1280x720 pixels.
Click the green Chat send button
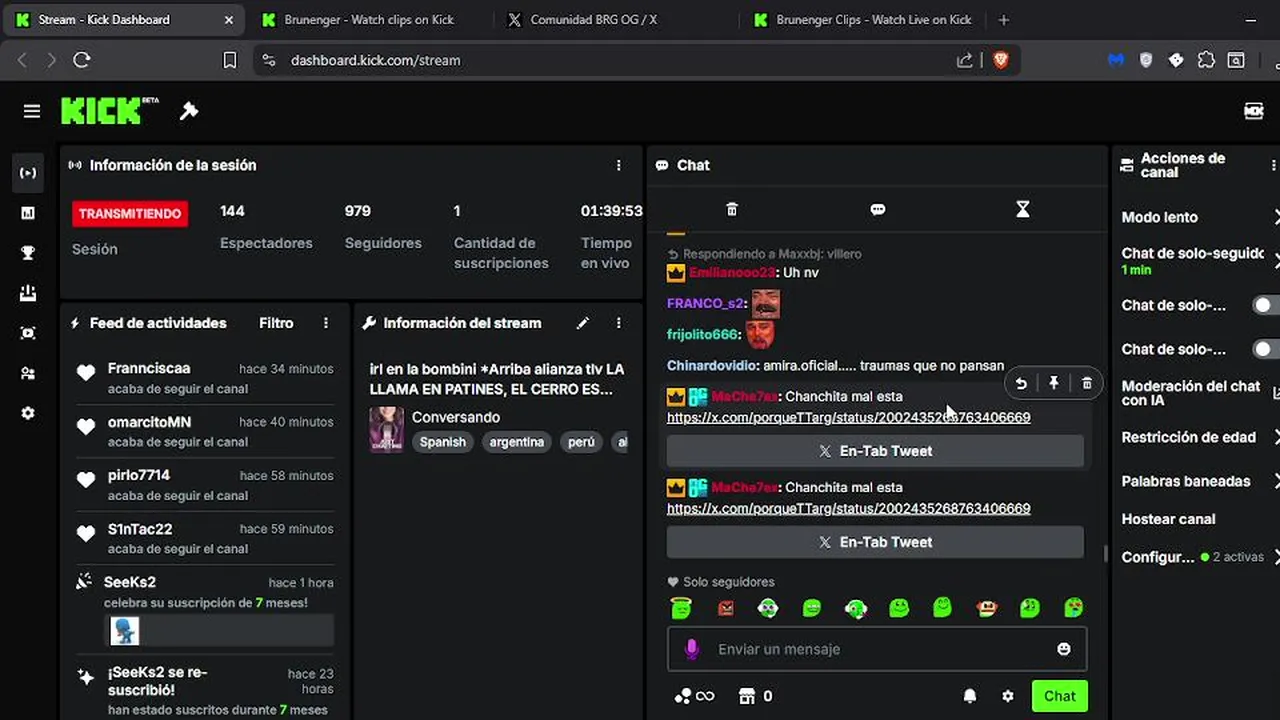1060,696
